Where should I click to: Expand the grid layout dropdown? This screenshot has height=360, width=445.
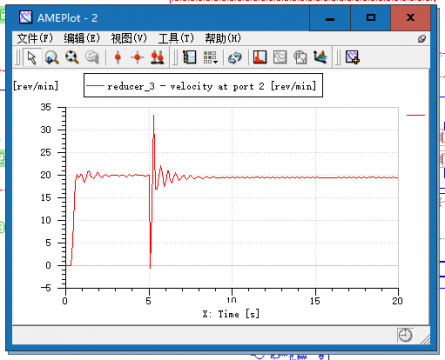point(210,57)
